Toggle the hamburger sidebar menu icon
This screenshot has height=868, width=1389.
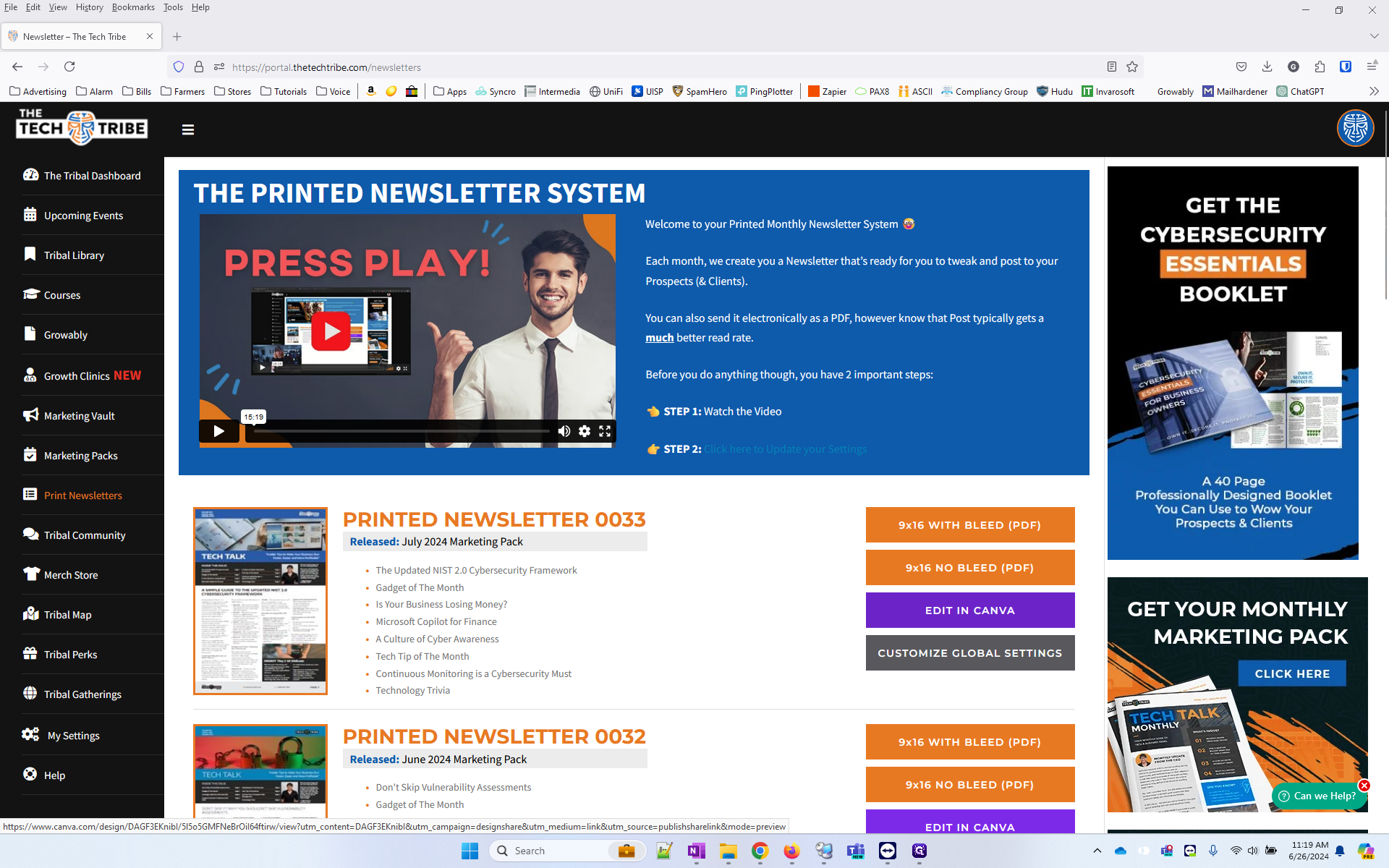point(188,130)
